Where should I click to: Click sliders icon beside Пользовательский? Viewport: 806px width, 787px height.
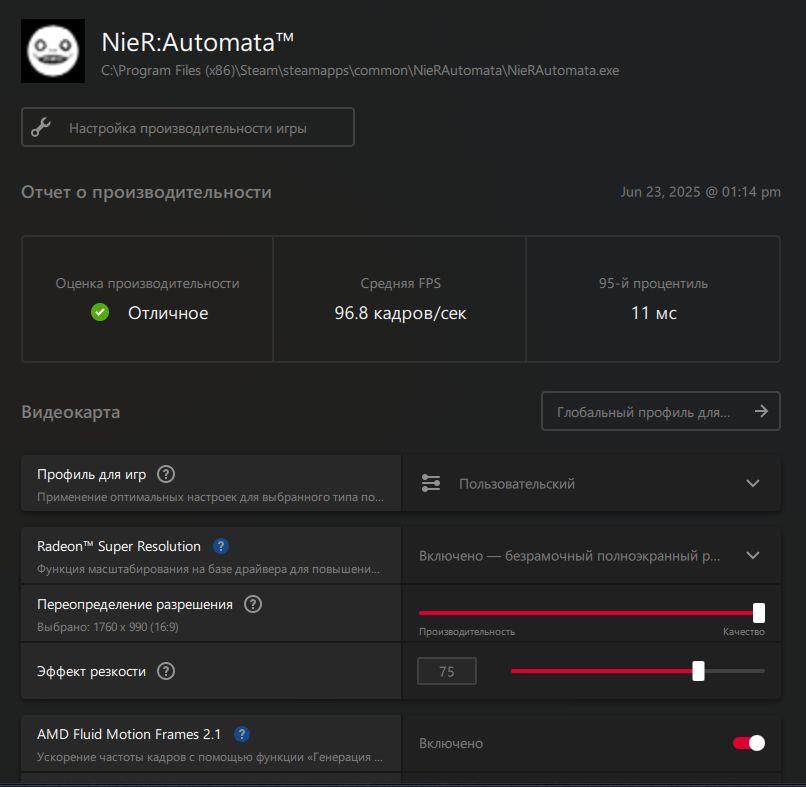pos(431,483)
